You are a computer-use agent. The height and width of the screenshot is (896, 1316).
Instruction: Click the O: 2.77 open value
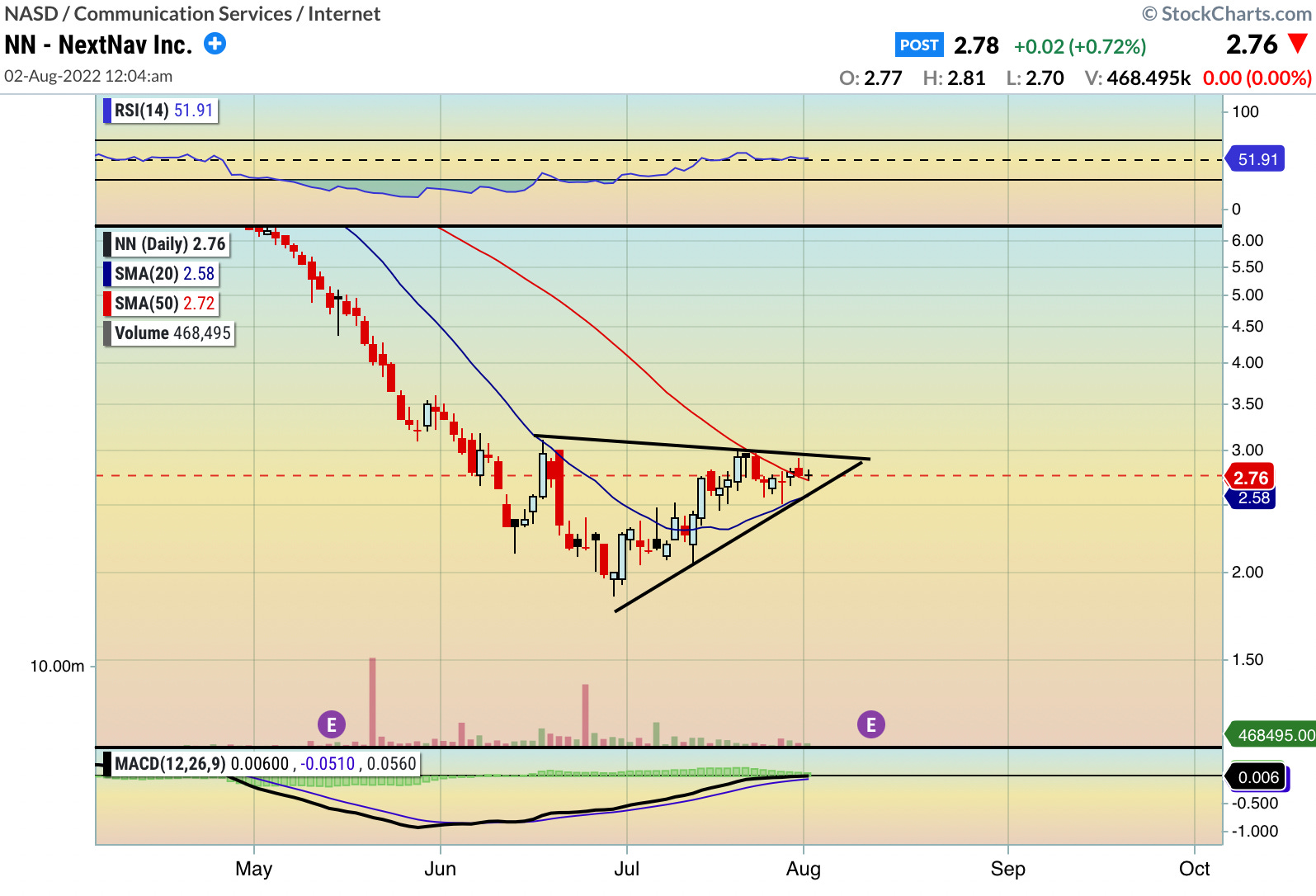coord(870,78)
